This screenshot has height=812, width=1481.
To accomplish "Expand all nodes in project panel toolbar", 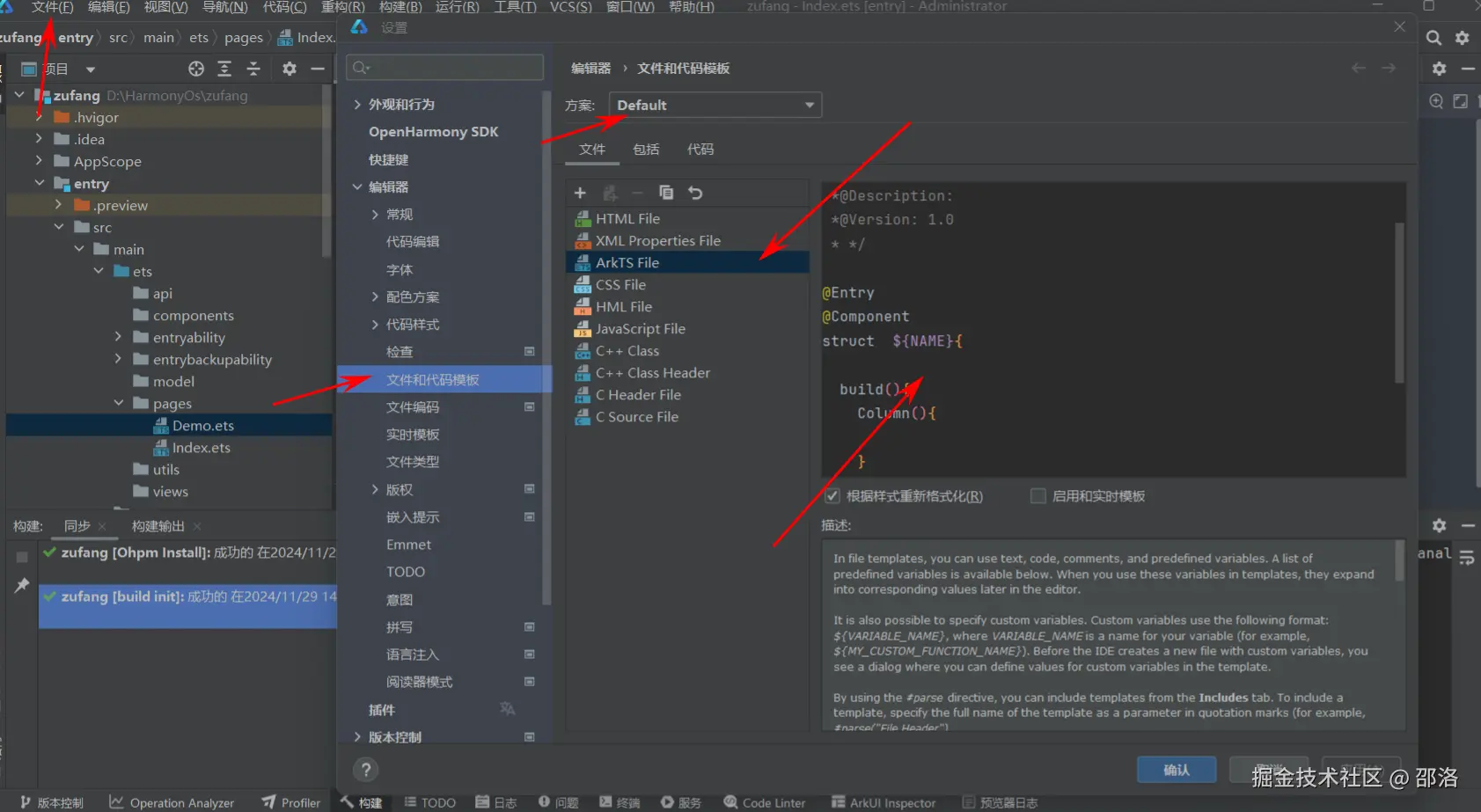I will coord(224,69).
